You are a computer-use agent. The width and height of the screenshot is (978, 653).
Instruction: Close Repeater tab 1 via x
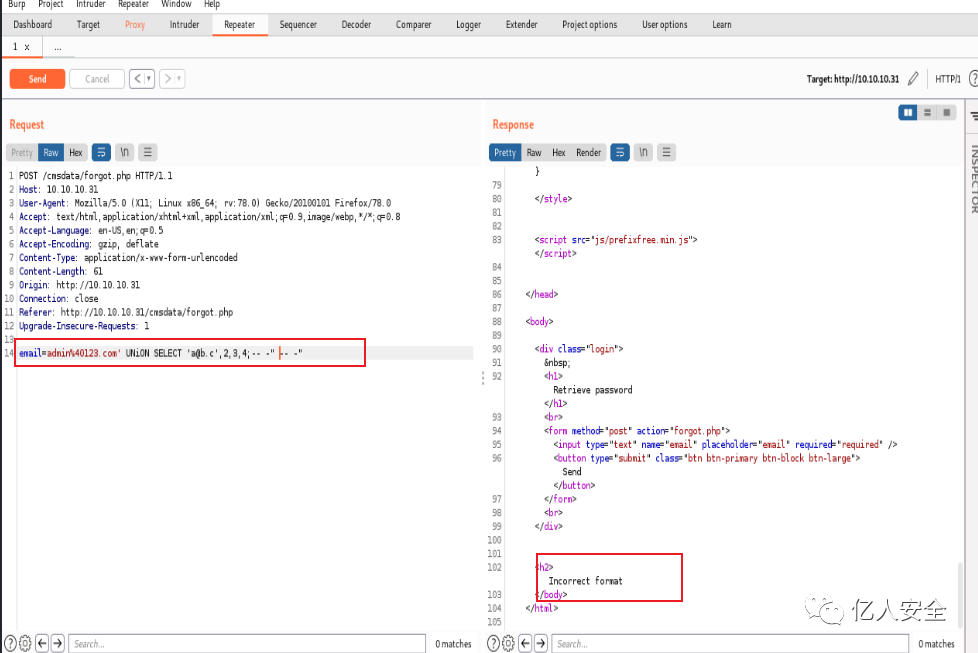click(x=27, y=47)
